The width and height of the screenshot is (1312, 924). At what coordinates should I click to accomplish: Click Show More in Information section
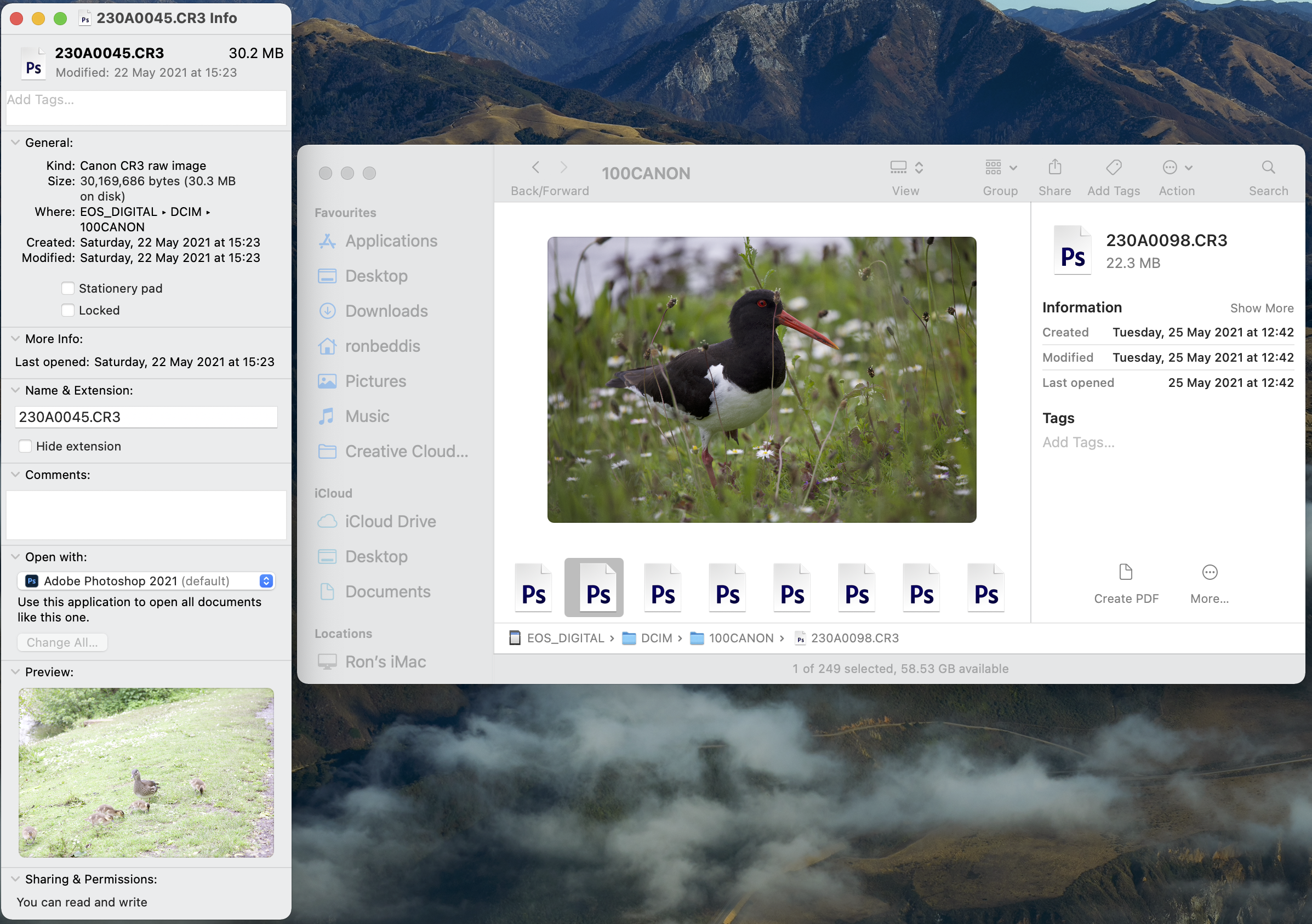(x=1261, y=309)
